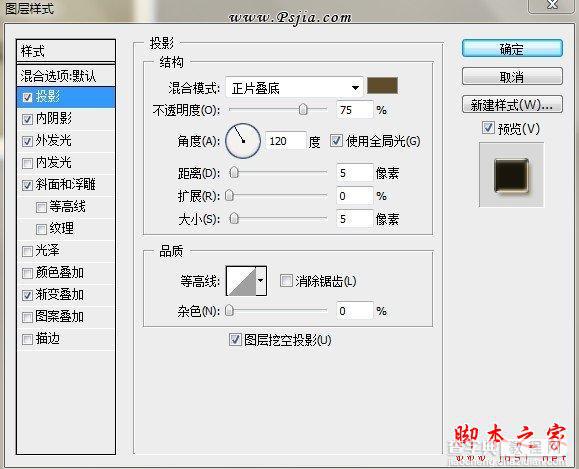Select the 内阴影 label in styles list
579x469 pixels.
pos(54,119)
